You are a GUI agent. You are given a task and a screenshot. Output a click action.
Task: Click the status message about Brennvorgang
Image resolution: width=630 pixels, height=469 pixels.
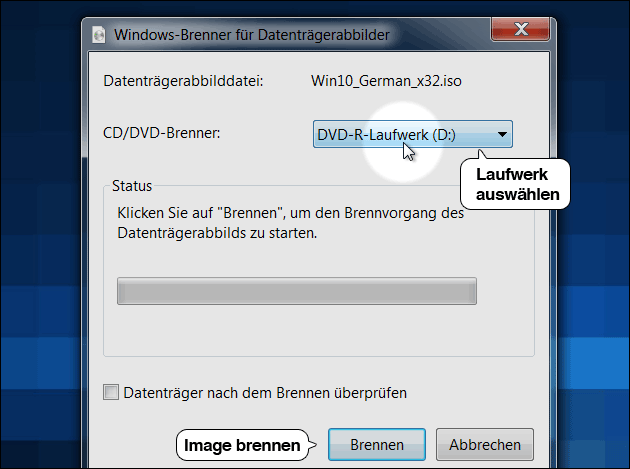[290, 223]
